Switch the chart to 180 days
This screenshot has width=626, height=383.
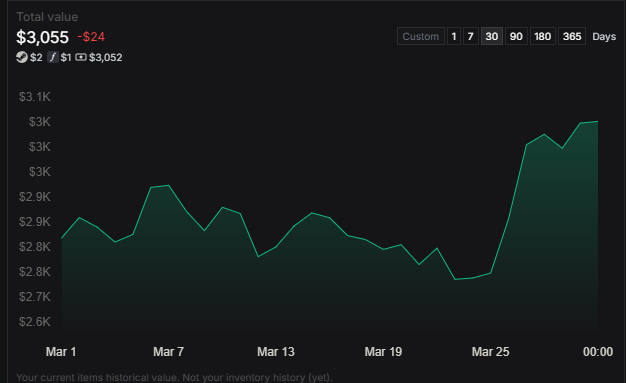pos(543,36)
